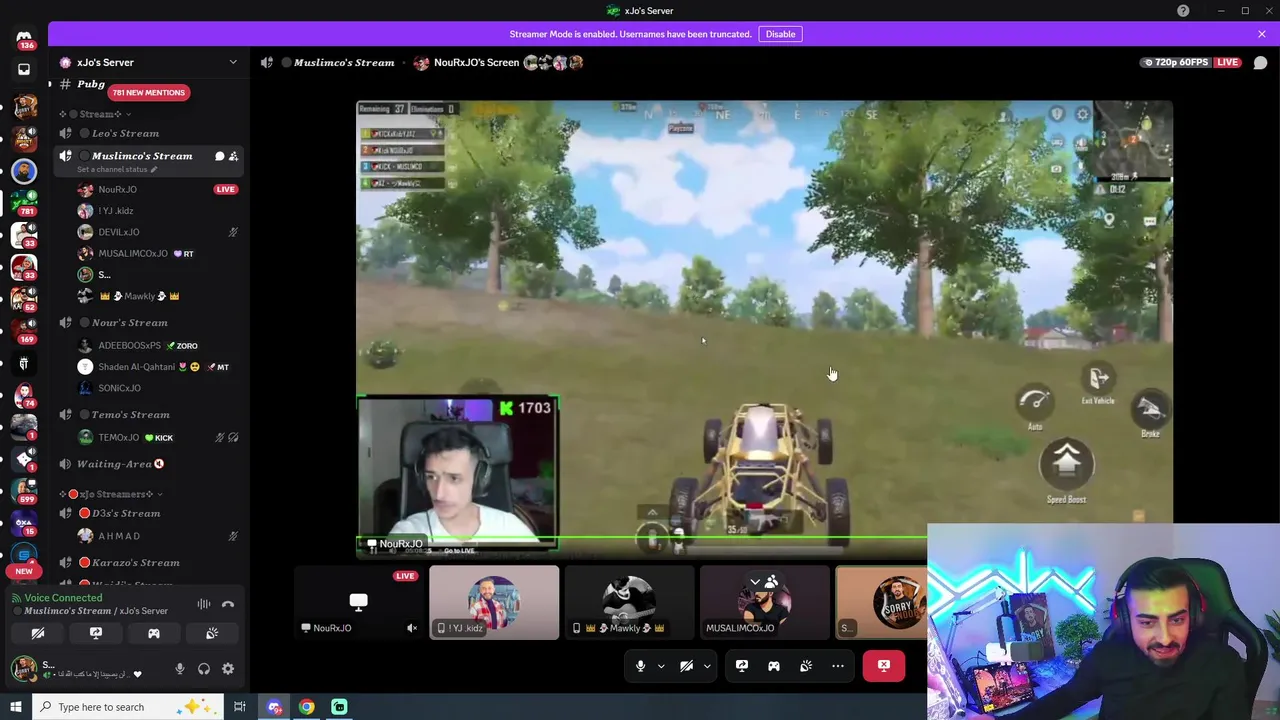The width and height of the screenshot is (1280, 720).
Task: Hide members using the chevron people toggle
Action: point(765,581)
